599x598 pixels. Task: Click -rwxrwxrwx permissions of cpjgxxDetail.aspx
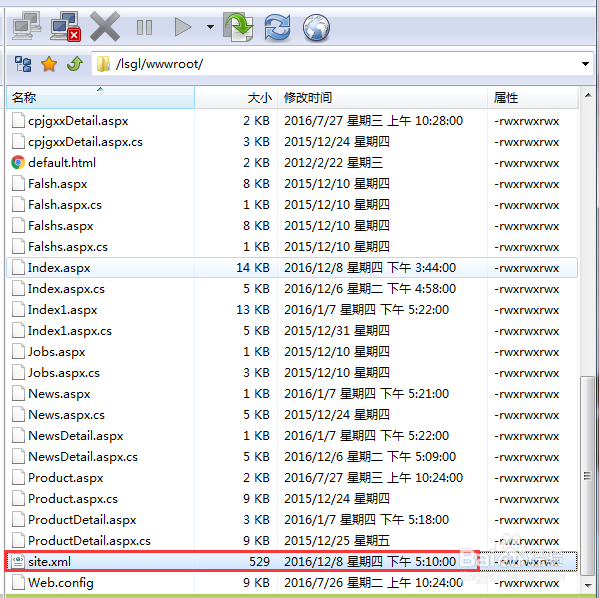[527, 122]
